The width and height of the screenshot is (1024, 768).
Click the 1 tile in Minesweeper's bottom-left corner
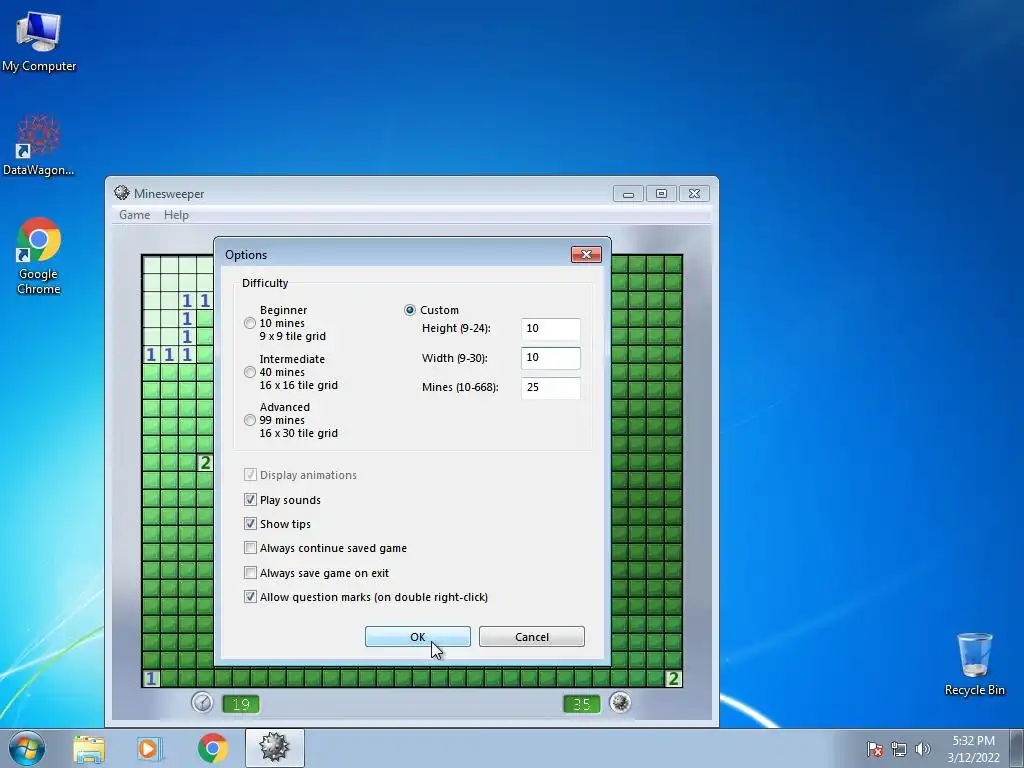151,679
